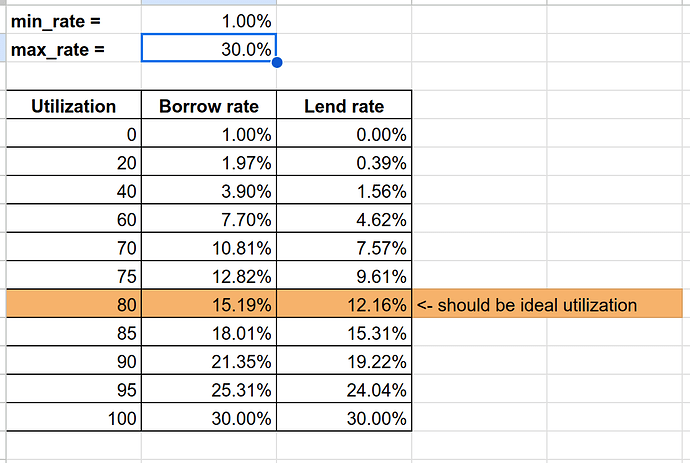
Task: Select the borrow rate cell showing 15.19%
Action: 209,303
